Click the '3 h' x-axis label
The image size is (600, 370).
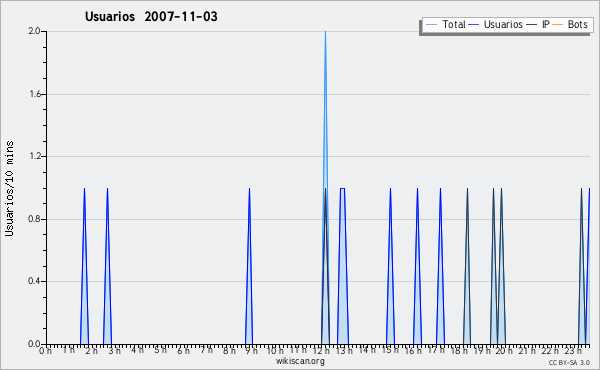114,351
